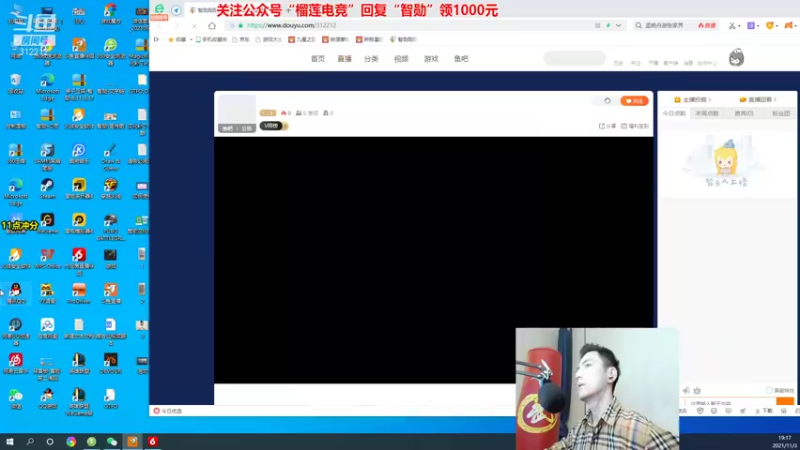800x450 pixels.
Task: Open the Draw & Guess desktop shortcut
Action: click(x=110, y=157)
